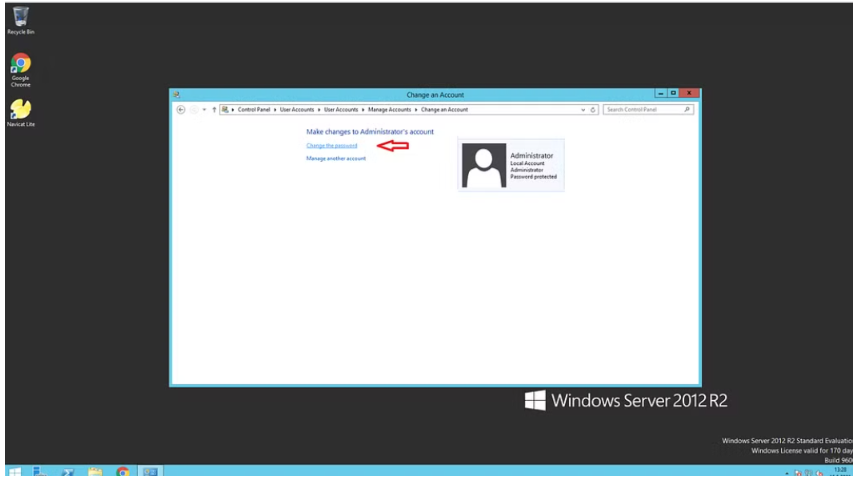Open Server Manager from the taskbar
Image resolution: width=853 pixels, height=481 pixels.
click(39, 471)
